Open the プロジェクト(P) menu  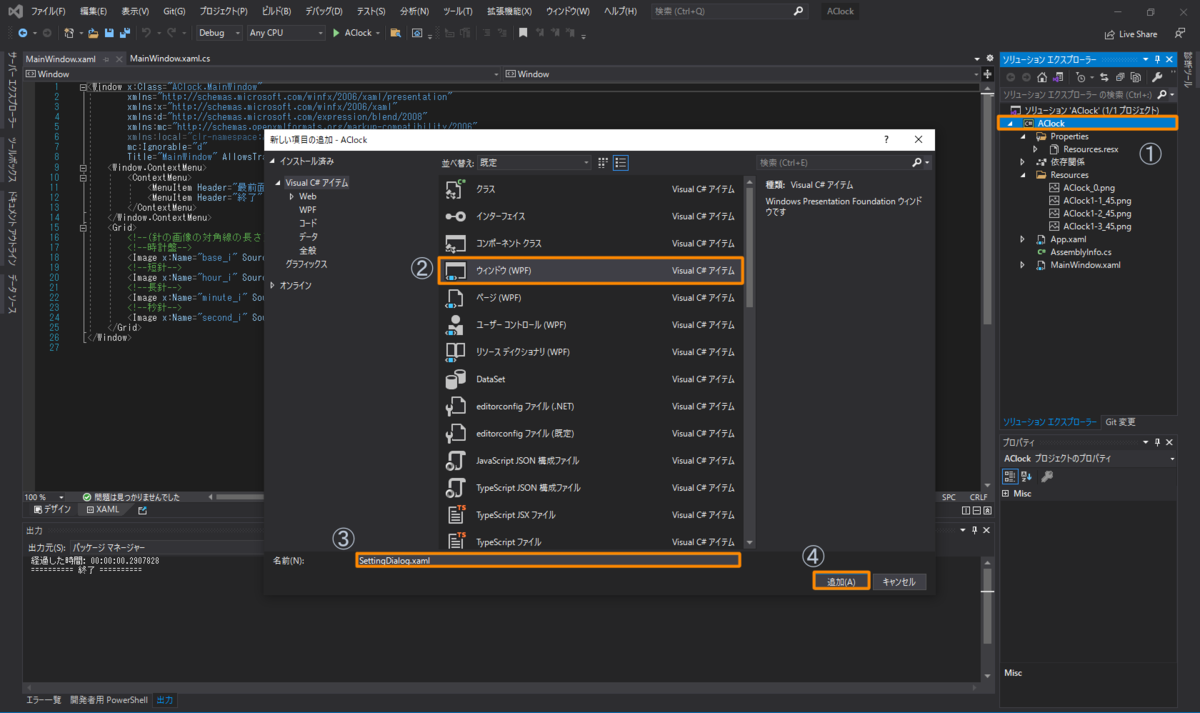224,11
